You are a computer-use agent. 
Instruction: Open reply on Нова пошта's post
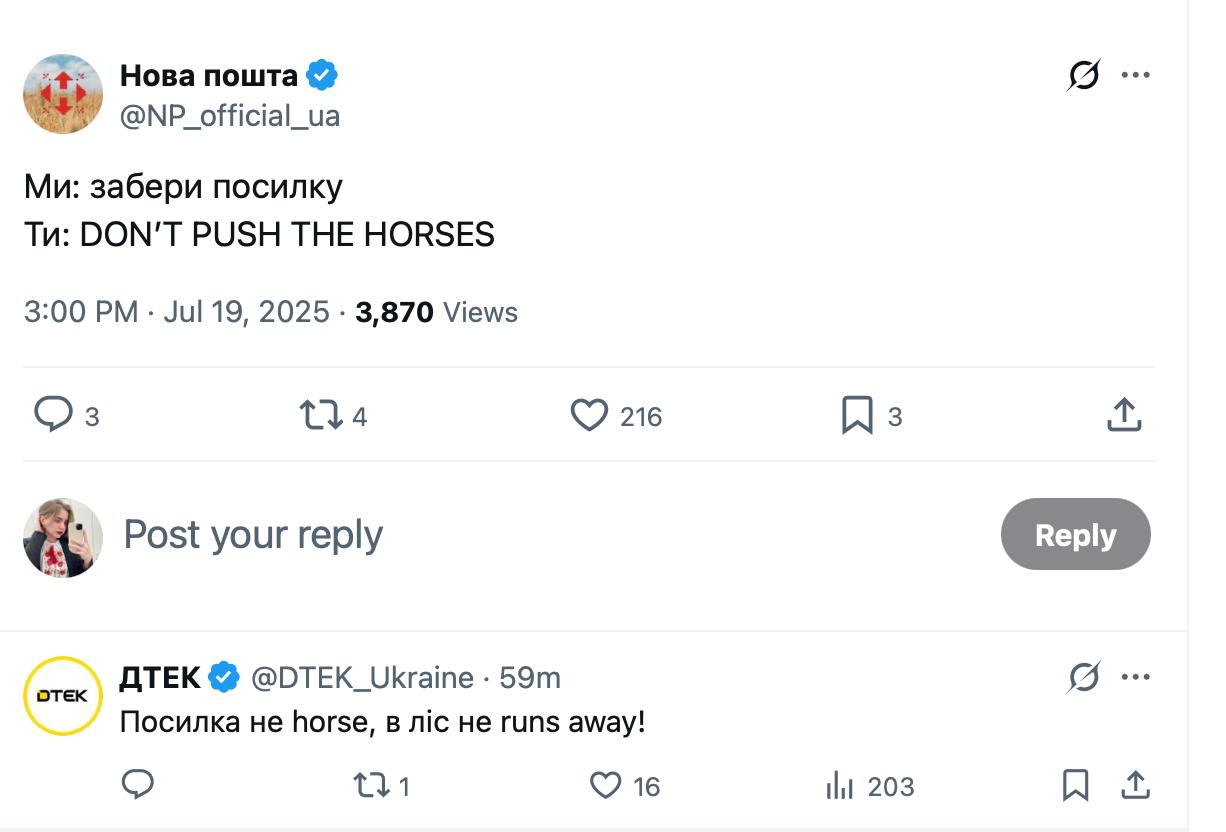point(54,414)
